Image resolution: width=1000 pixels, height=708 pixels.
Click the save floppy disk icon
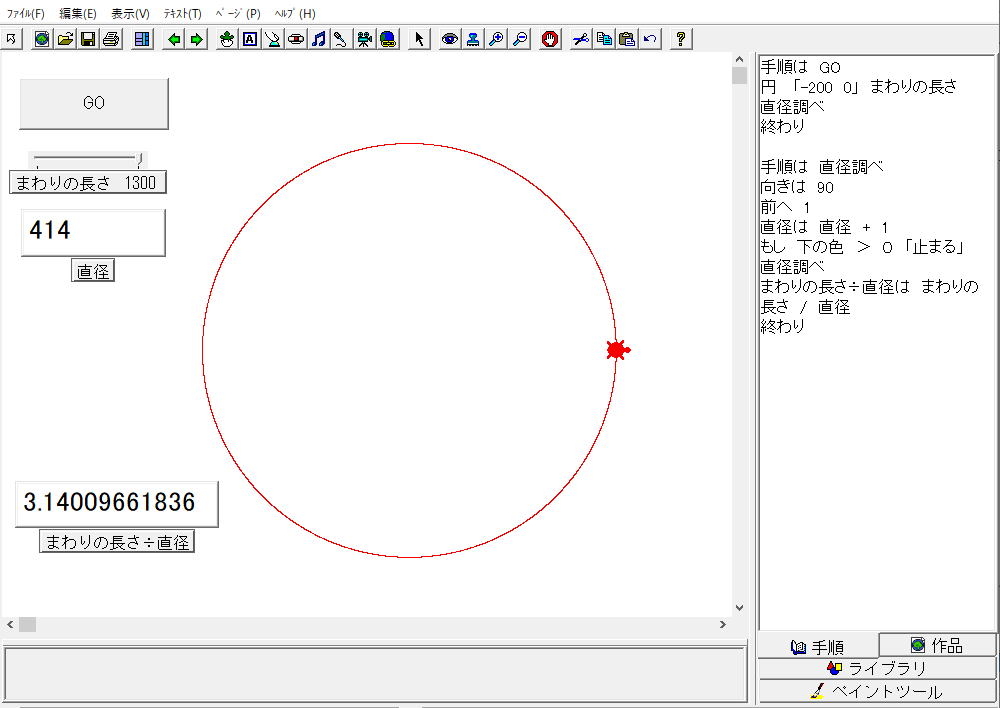tap(87, 39)
